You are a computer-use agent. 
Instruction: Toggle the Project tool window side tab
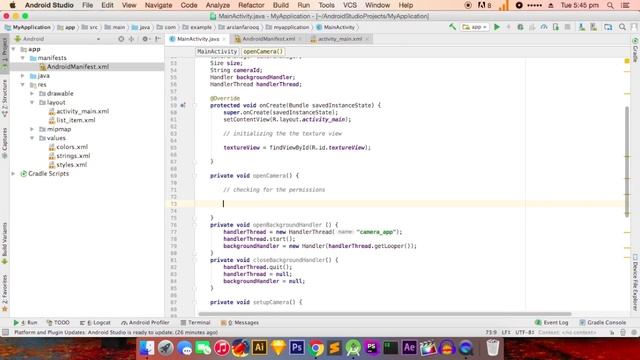pyautogui.click(x=4, y=53)
